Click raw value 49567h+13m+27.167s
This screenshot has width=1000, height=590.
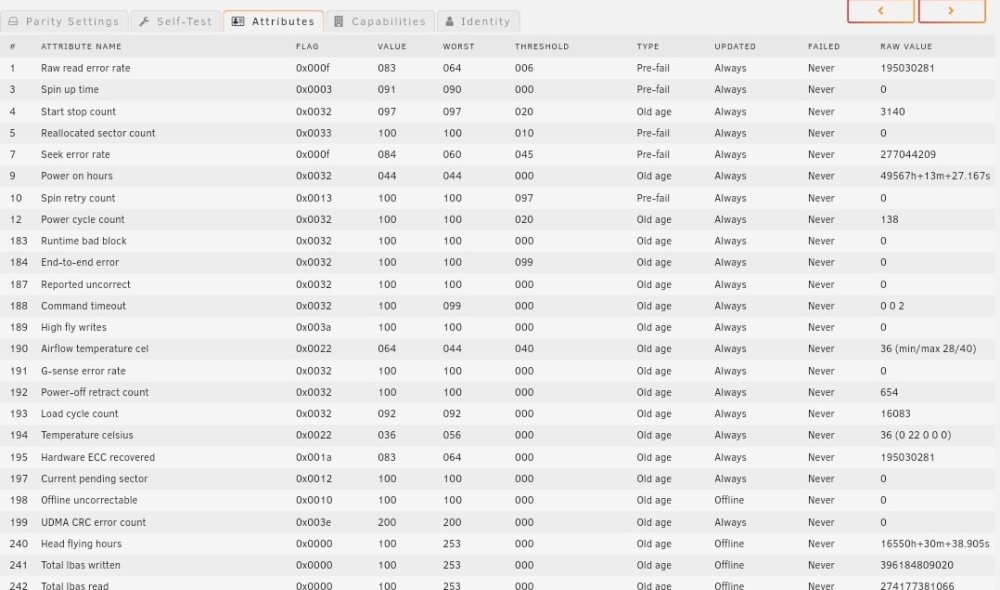pos(935,176)
